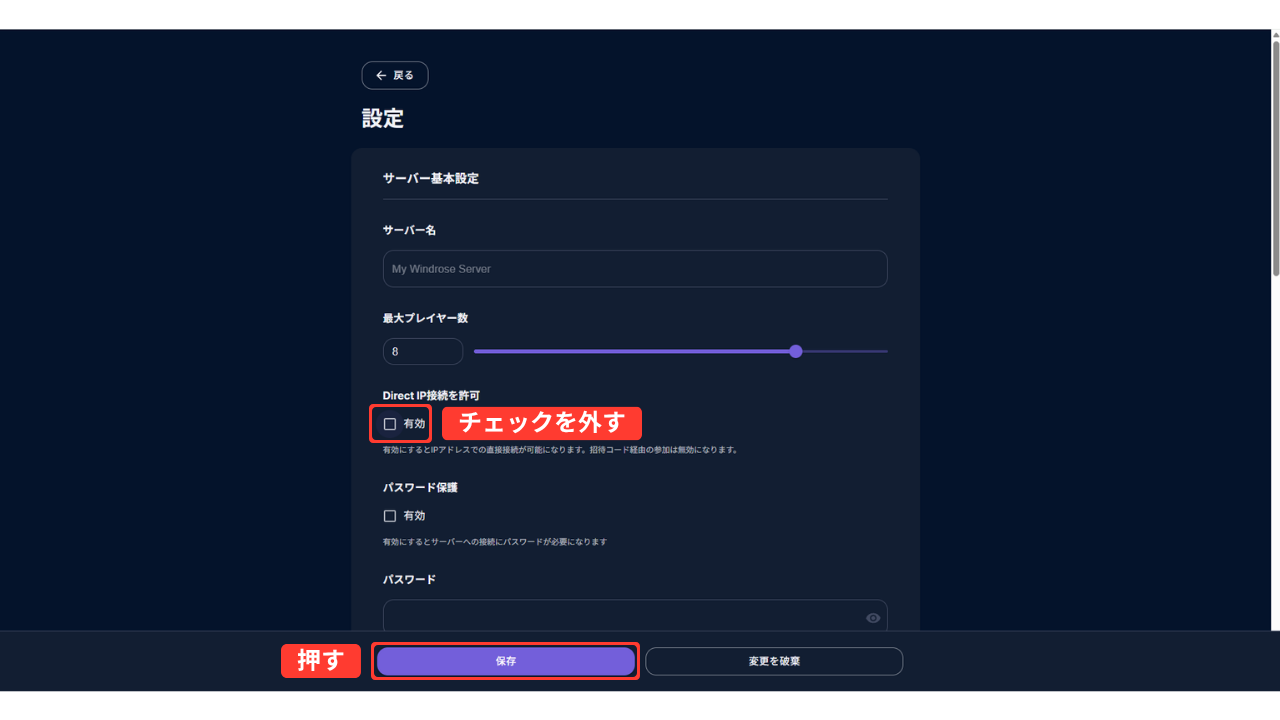Click the 設定 page heading
The width and height of the screenshot is (1280, 720).
[383, 118]
